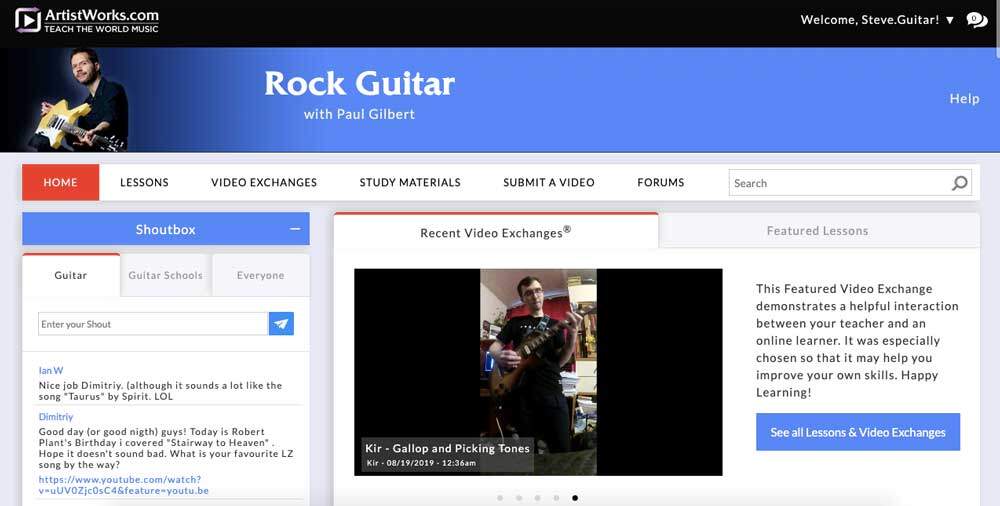Open the FORUMS menu item

661,182
